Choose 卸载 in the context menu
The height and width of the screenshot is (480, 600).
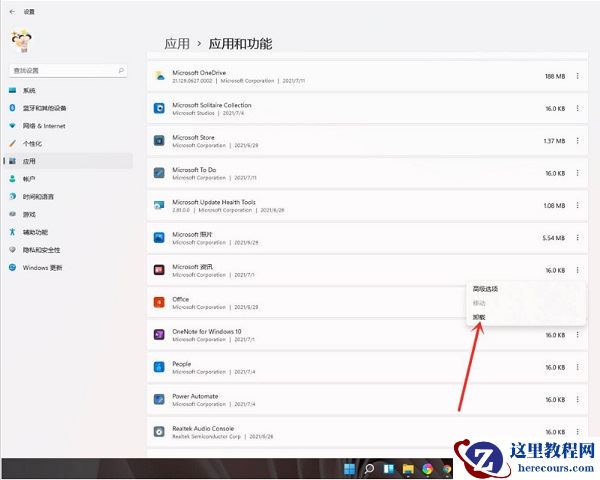tap(479, 317)
